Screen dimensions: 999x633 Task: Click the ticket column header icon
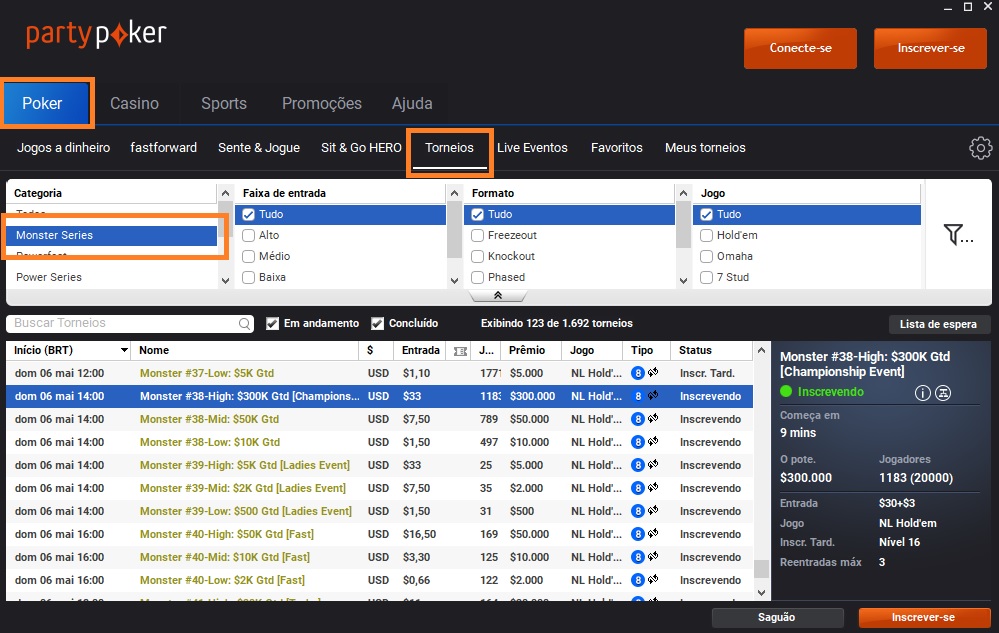tap(460, 351)
